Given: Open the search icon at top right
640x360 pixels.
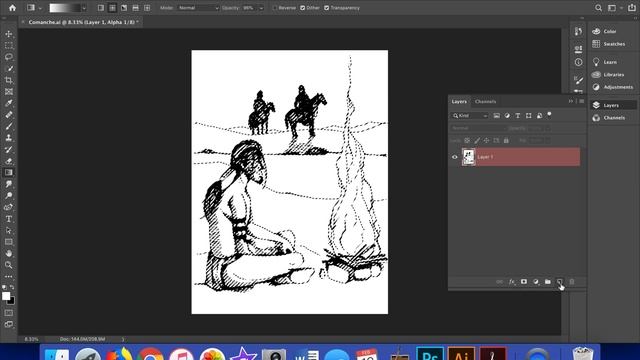Looking at the screenshot, I should 598,8.
